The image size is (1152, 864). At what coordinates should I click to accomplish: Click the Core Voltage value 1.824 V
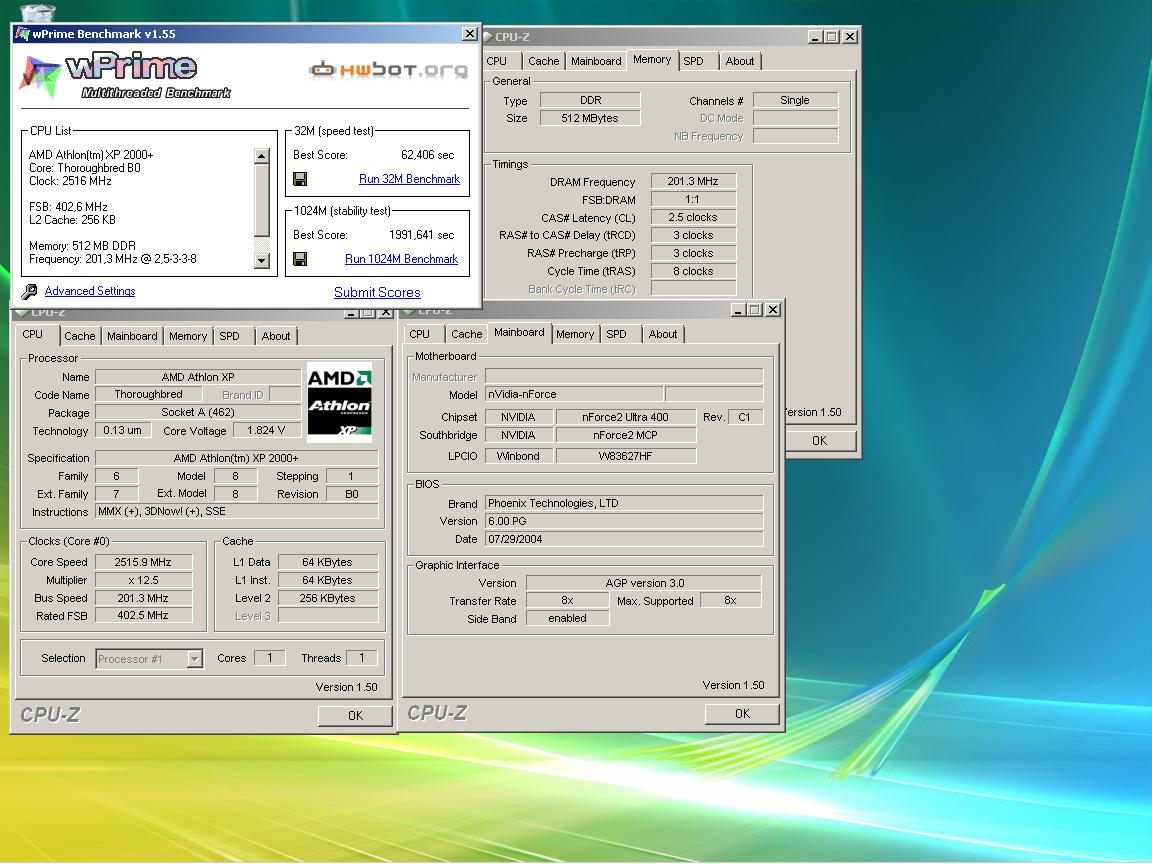[266, 431]
